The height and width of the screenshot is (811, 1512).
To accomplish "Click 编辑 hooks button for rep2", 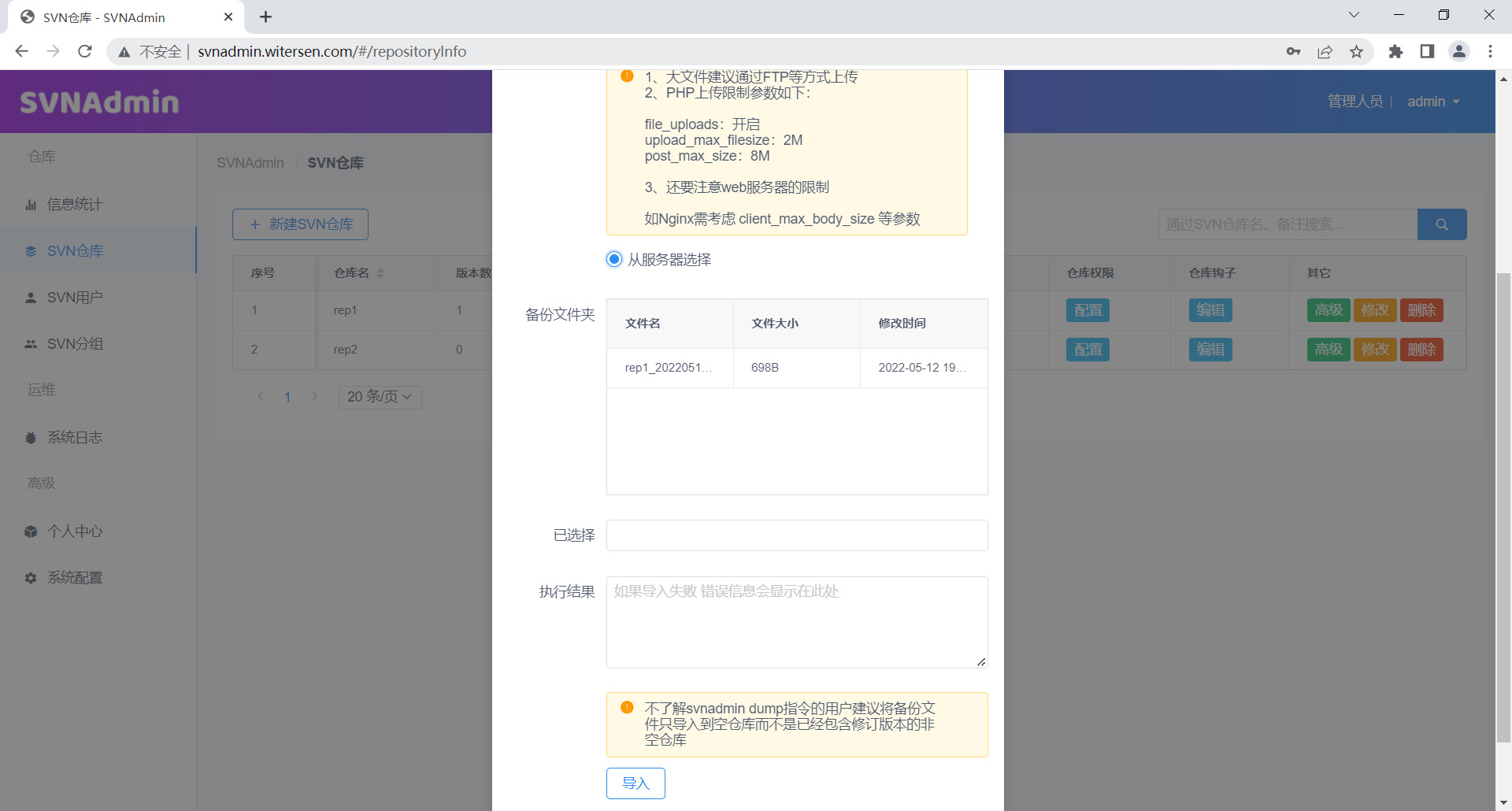I will [1210, 350].
